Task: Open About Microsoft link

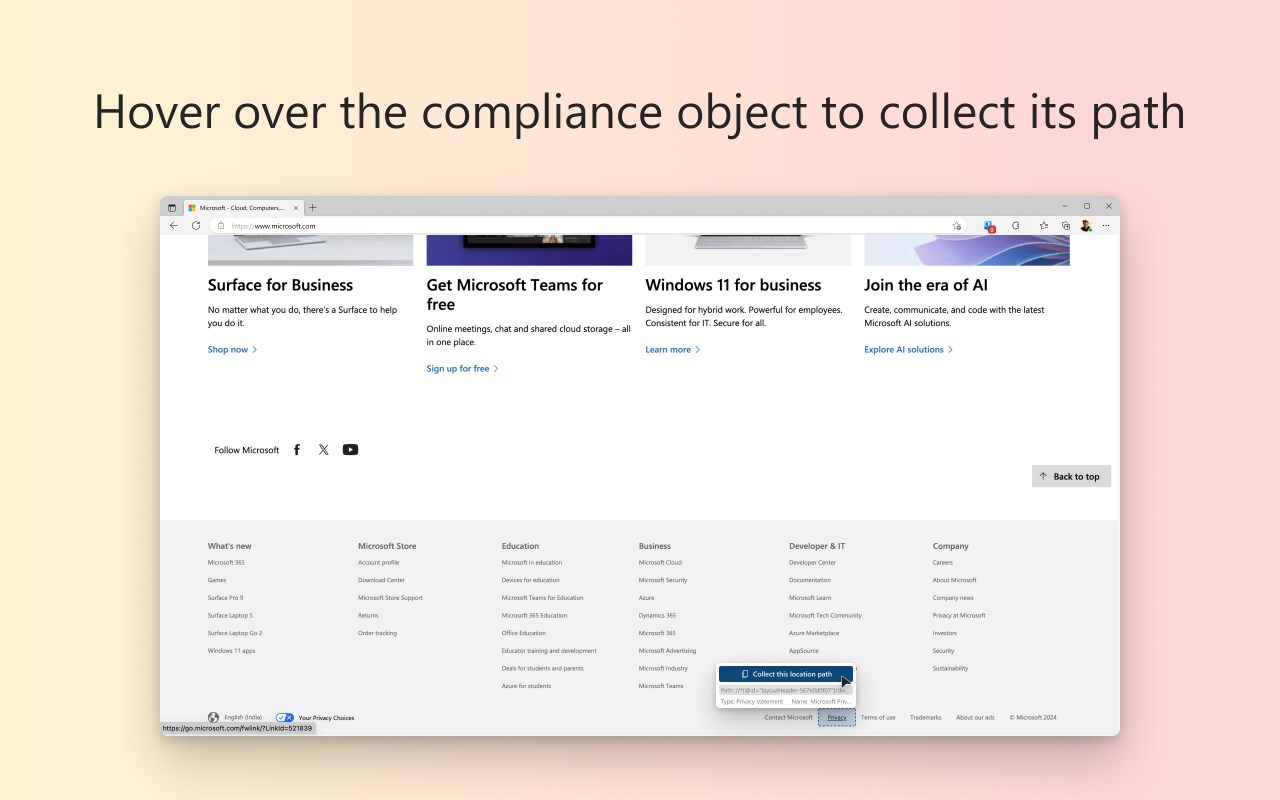Action: (x=954, y=580)
